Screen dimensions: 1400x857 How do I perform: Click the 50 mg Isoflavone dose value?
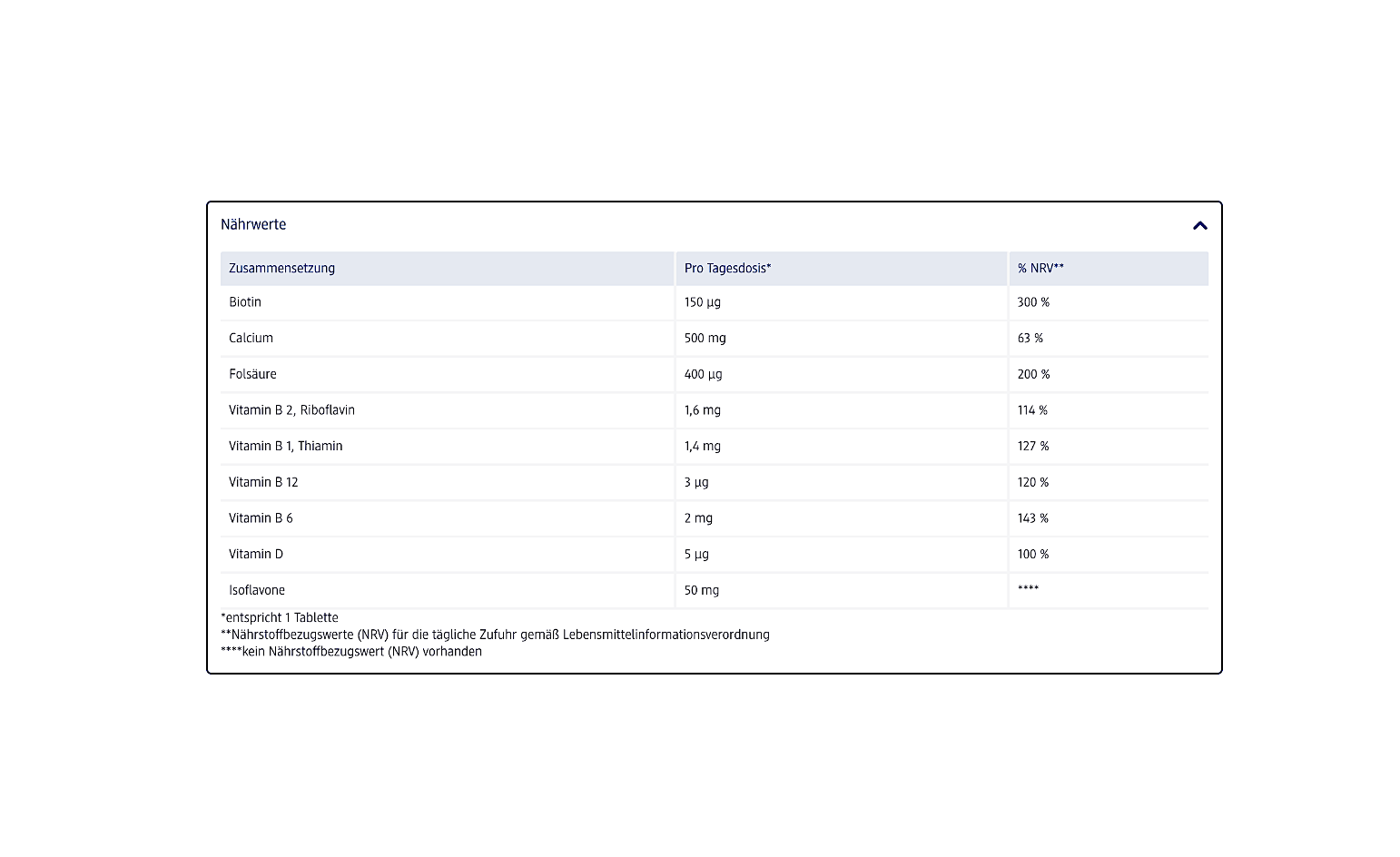701,590
